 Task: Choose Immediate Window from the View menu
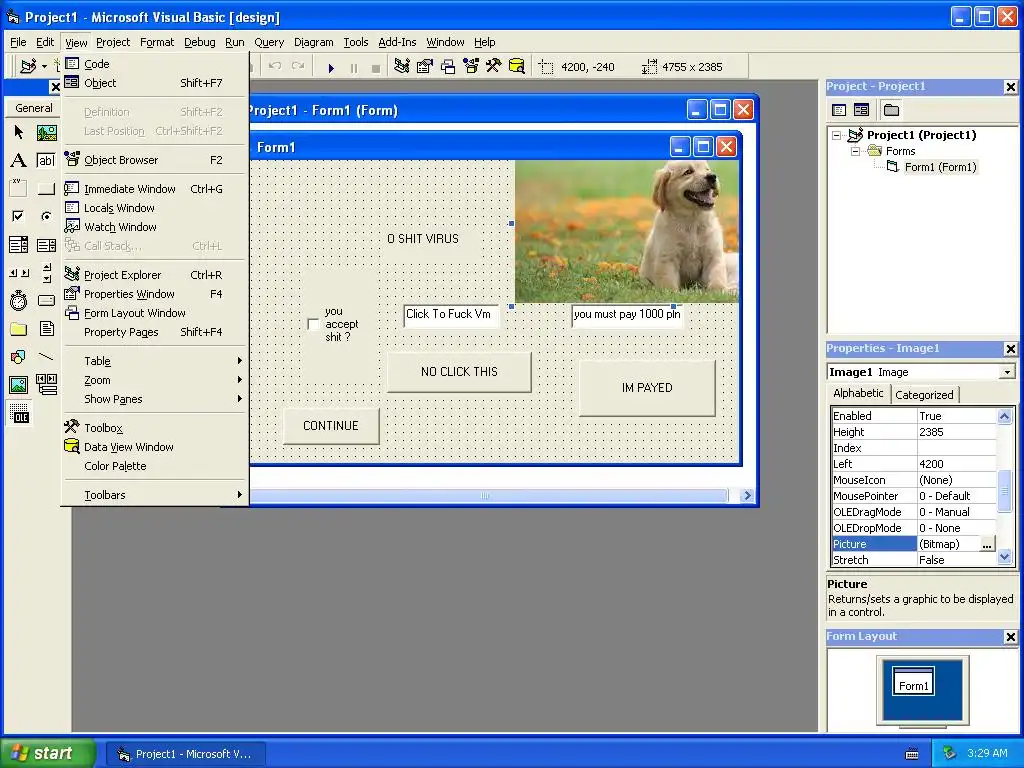point(155,189)
